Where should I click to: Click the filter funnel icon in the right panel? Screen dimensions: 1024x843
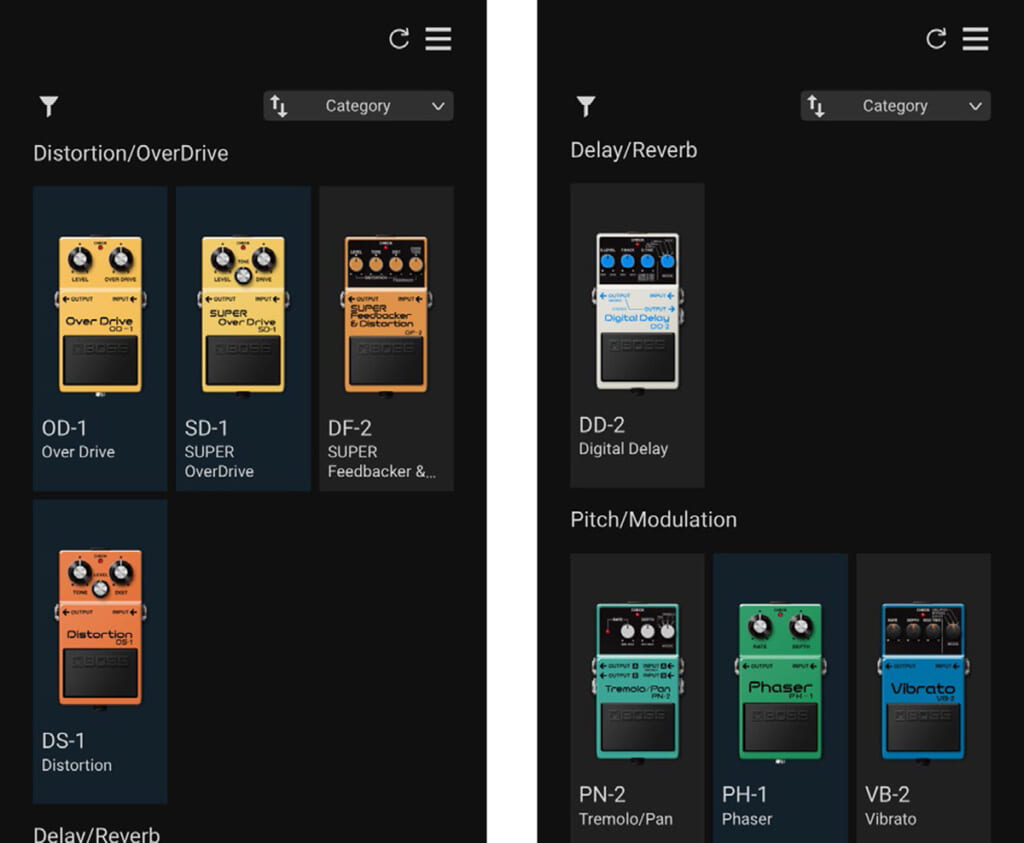click(x=586, y=106)
